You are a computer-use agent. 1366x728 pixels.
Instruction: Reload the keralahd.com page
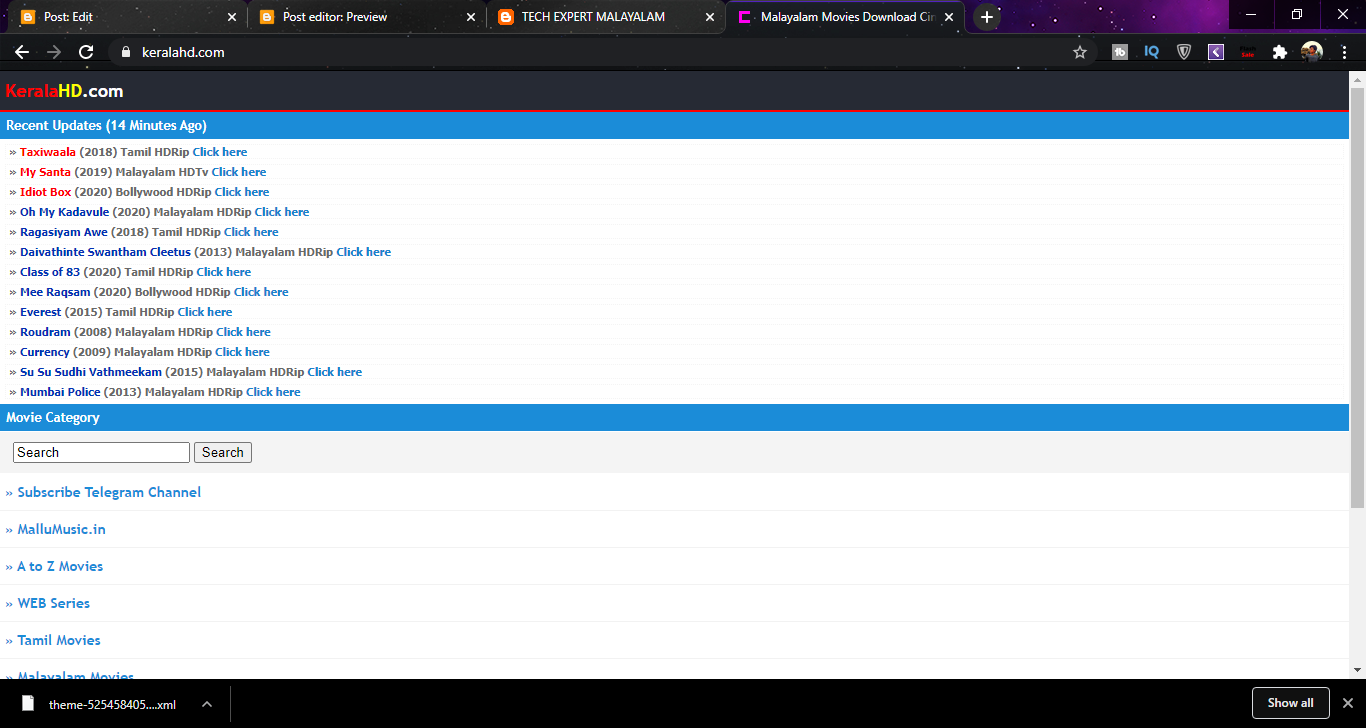click(86, 52)
